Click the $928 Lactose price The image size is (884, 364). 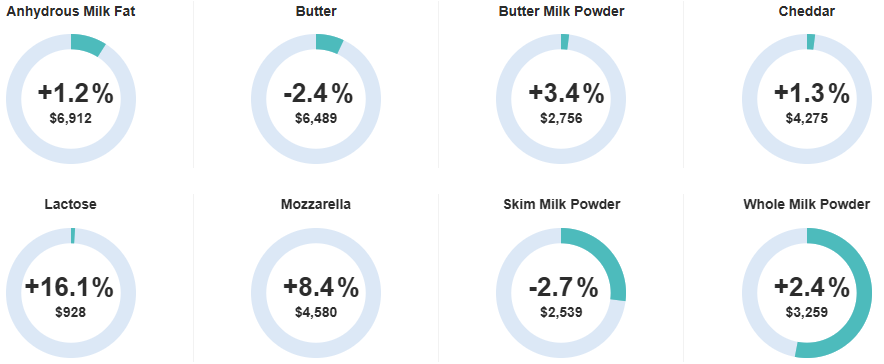tap(70, 312)
